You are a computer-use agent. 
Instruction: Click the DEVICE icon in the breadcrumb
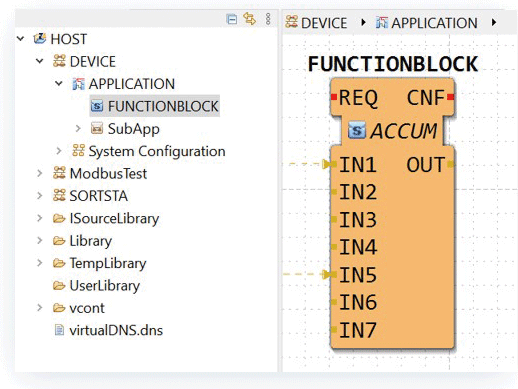tap(291, 22)
